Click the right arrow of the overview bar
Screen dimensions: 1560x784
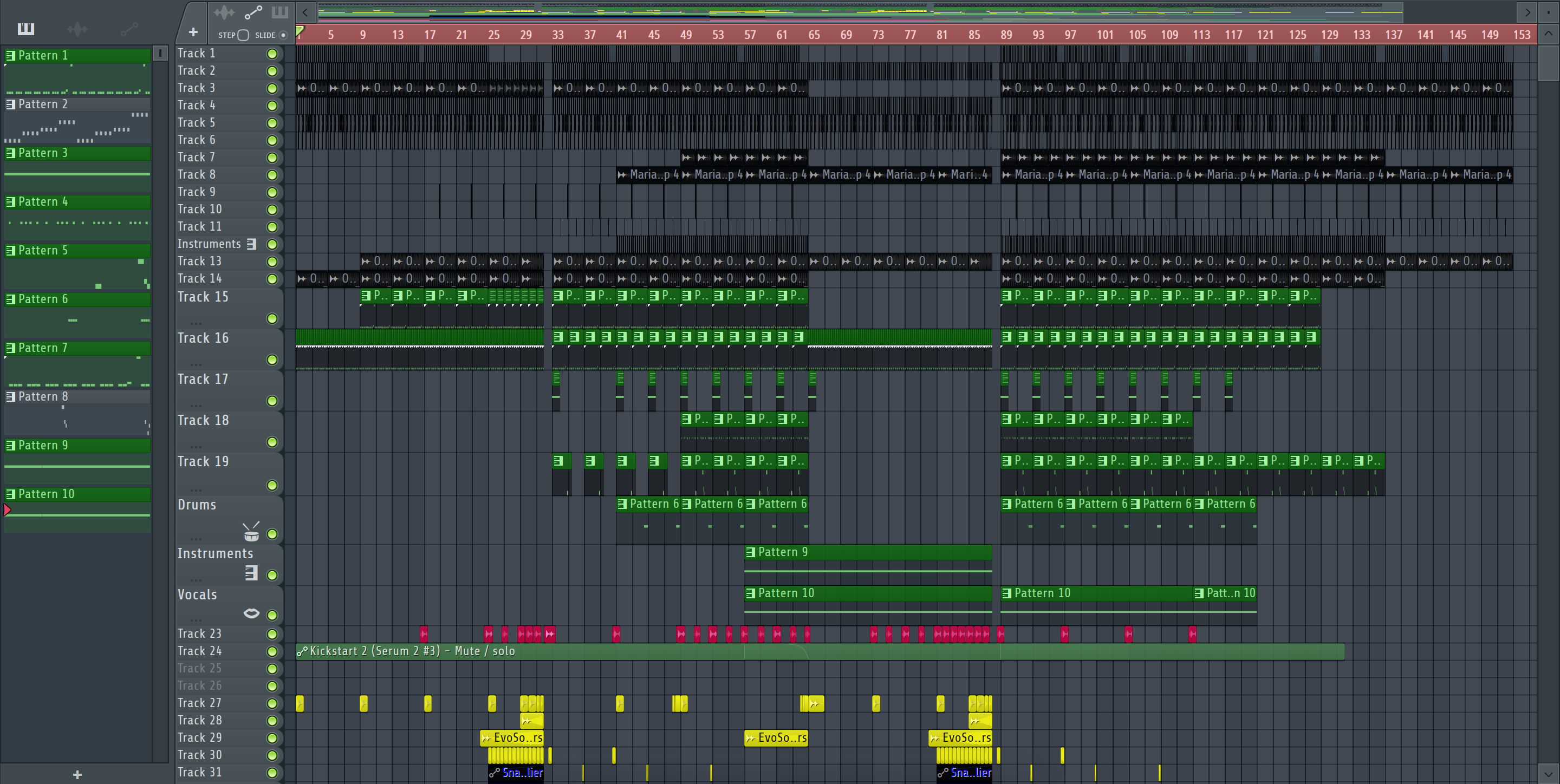coord(1527,12)
